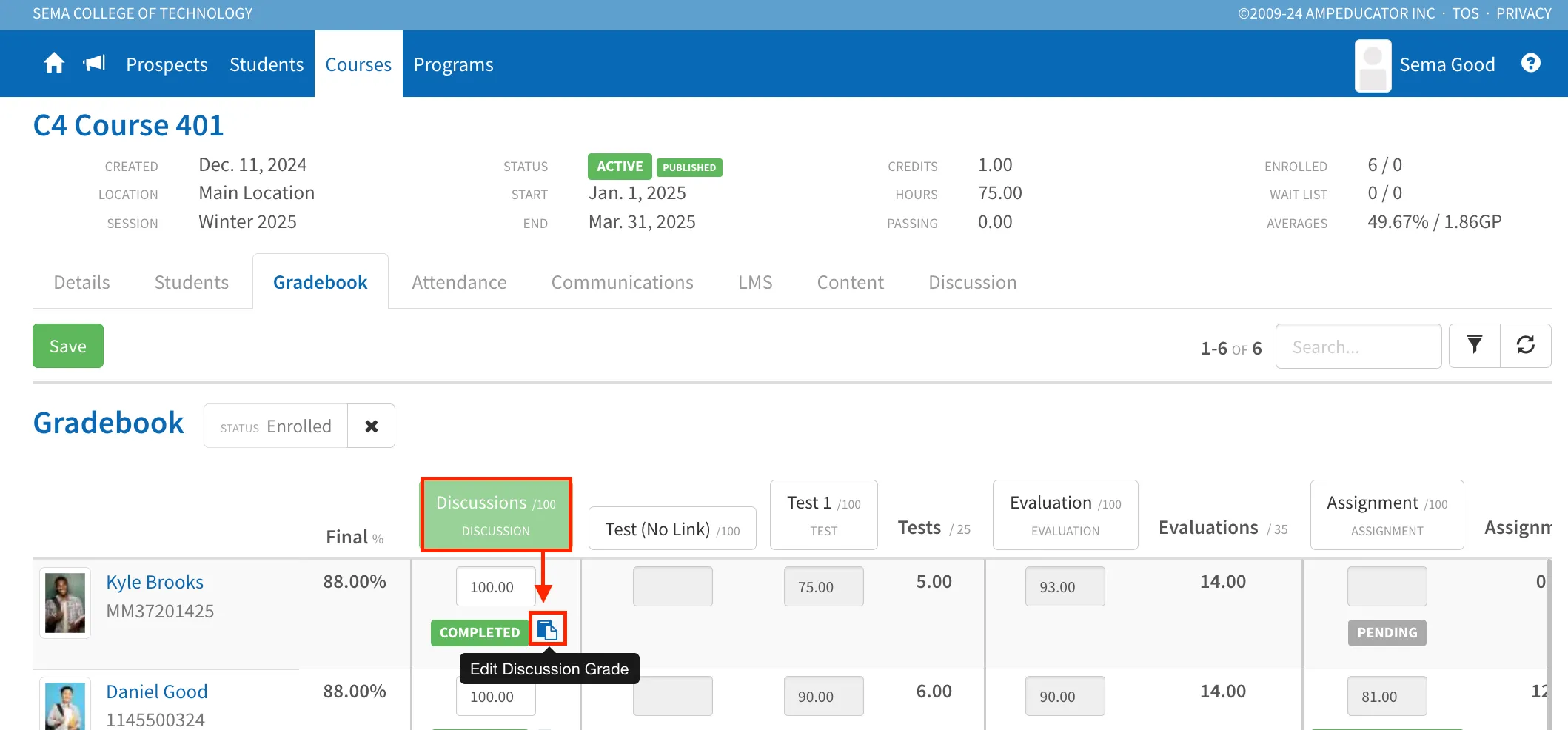
Task: Click student ID MM37201425
Action: (x=160, y=611)
